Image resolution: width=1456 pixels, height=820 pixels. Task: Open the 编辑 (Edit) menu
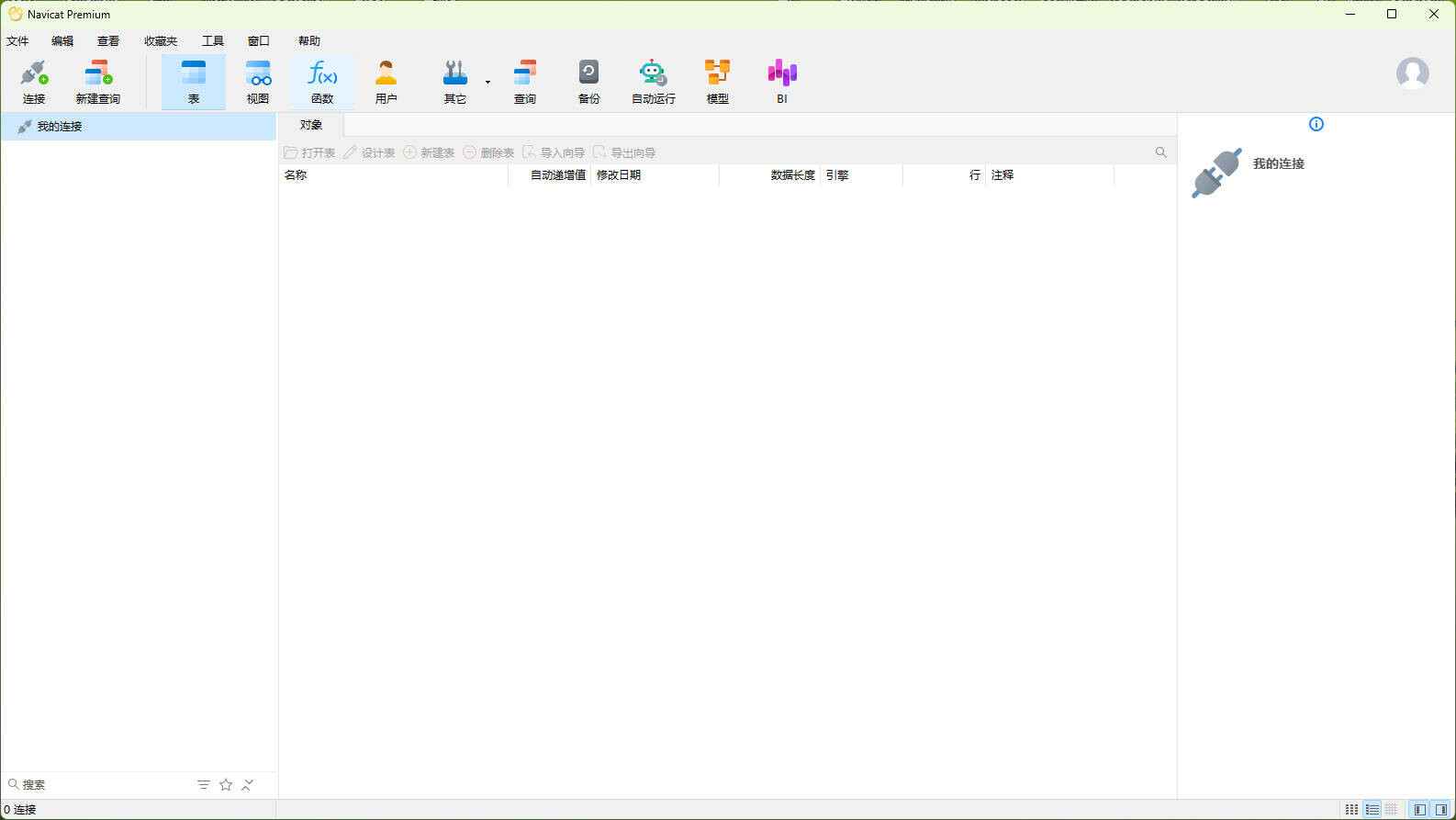(62, 40)
